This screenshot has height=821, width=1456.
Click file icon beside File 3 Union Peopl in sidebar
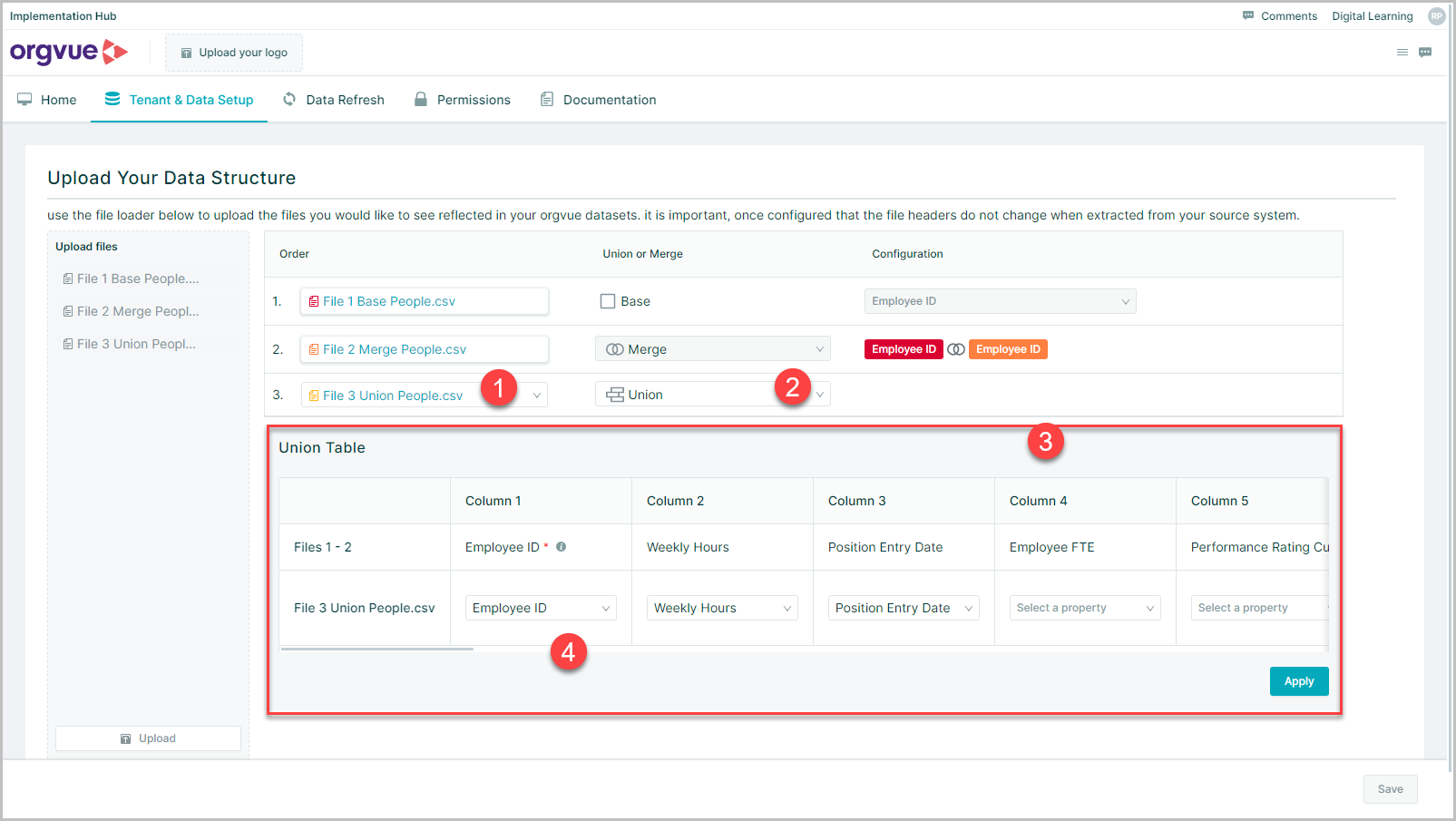pos(68,344)
